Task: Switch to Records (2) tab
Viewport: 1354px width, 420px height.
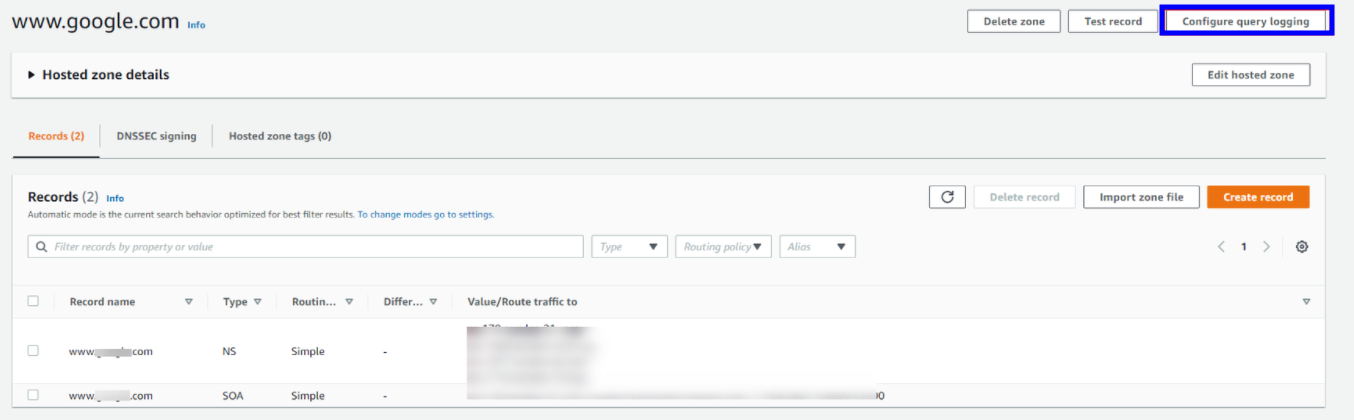Action: (56, 136)
